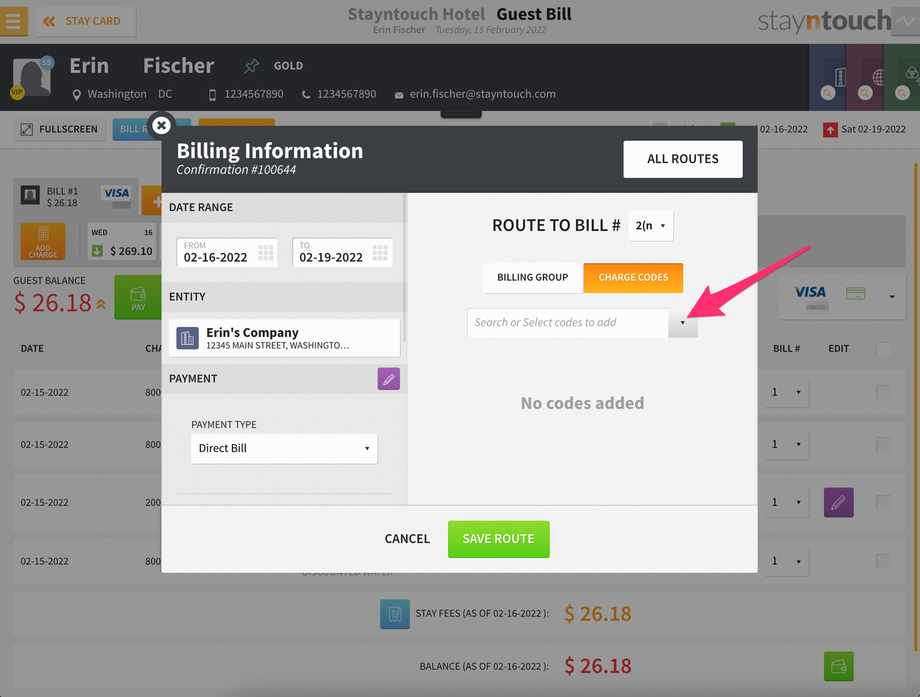Open the Route To Bill number dropdown
The width and height of the screenshot is (920, 697).
pos(651,226)
